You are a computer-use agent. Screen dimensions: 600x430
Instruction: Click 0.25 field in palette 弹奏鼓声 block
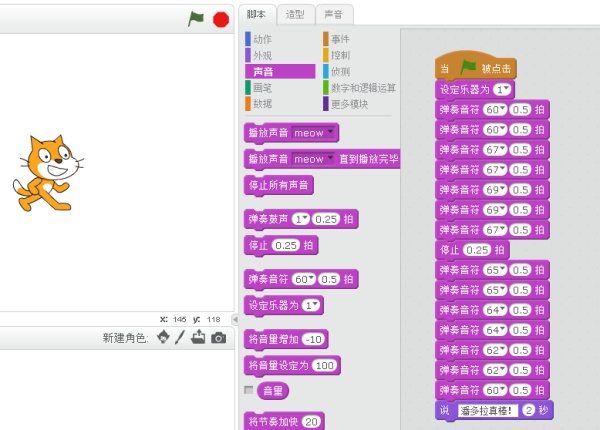click(326, 219)
